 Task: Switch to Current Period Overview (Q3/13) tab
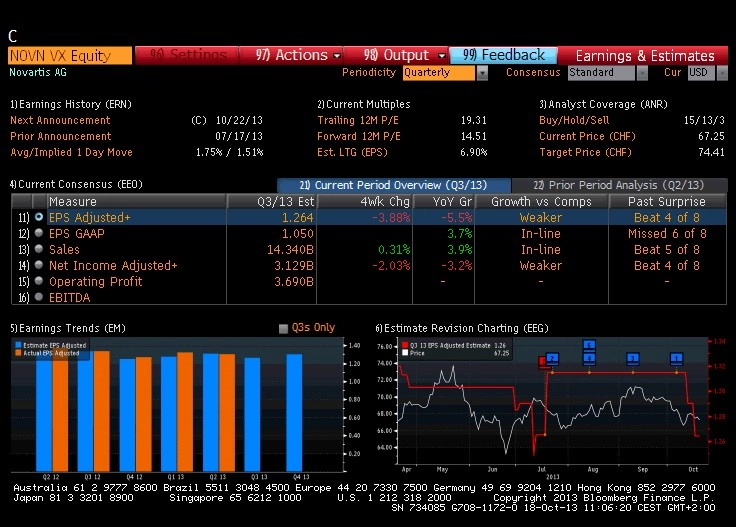pos(393,185)
